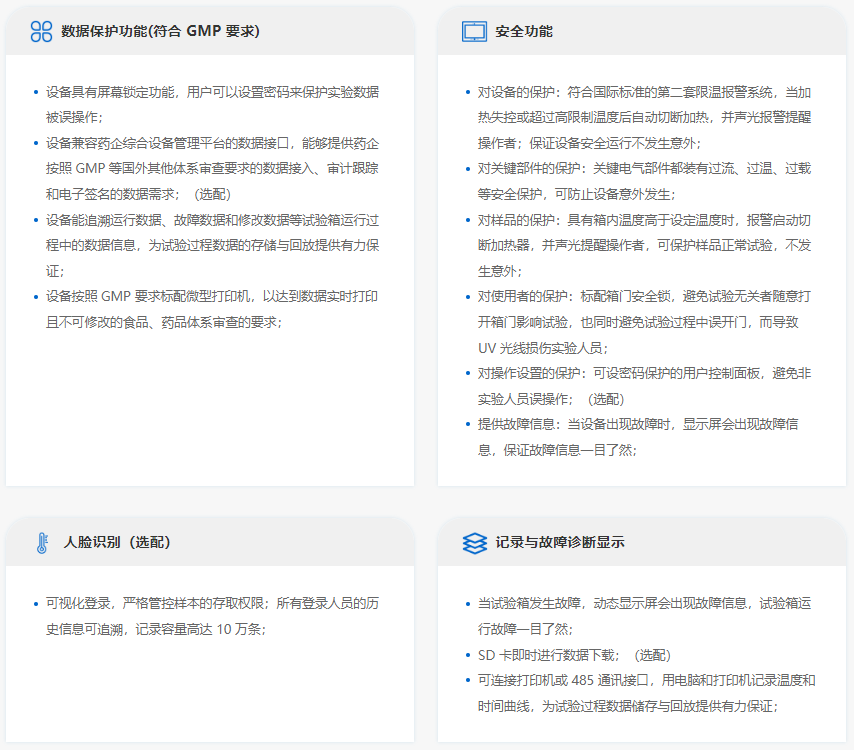
Task: Click the 设备兼容药企综合设备管理平台 bullet item
Action: (212, 168)
